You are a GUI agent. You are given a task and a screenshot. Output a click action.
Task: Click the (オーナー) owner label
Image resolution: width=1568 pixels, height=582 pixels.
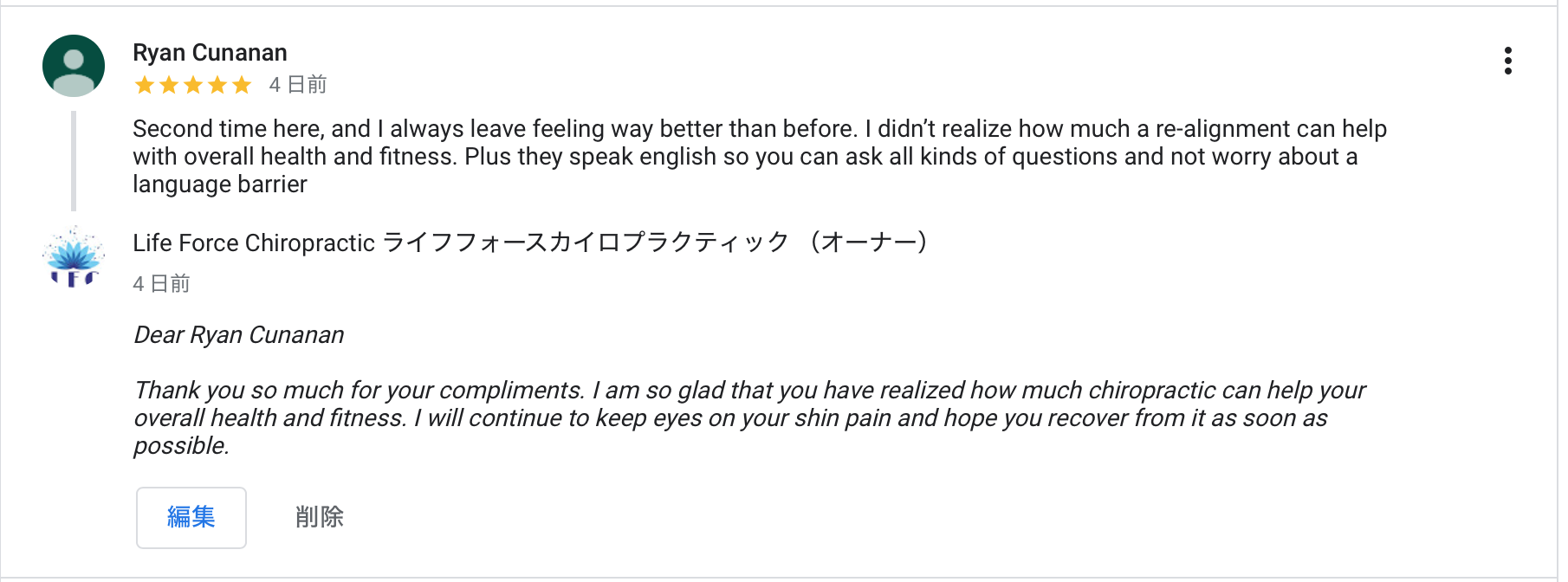tap(869, 242)
